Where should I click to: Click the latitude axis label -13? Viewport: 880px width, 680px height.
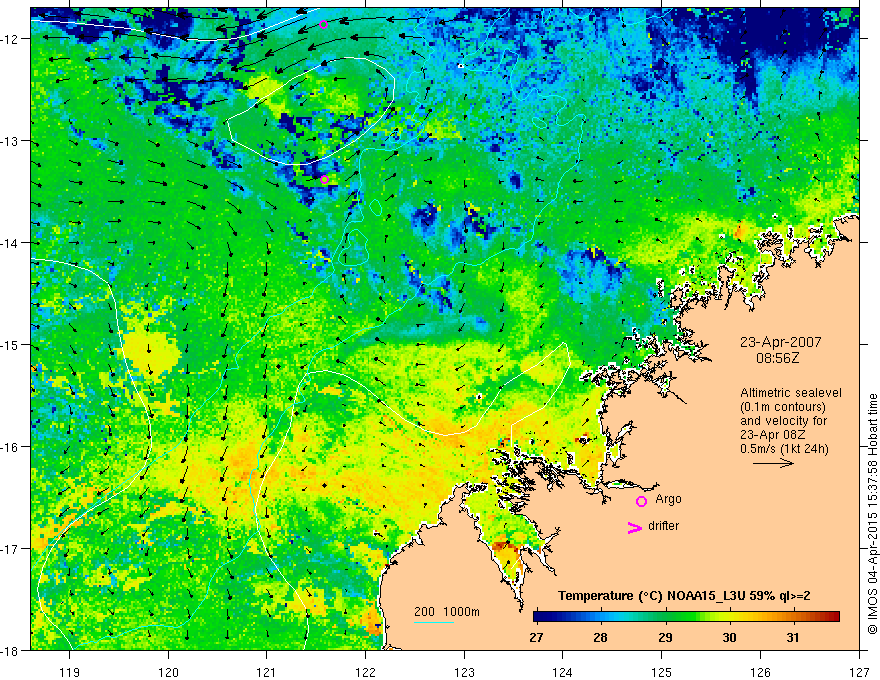point(10,141)
